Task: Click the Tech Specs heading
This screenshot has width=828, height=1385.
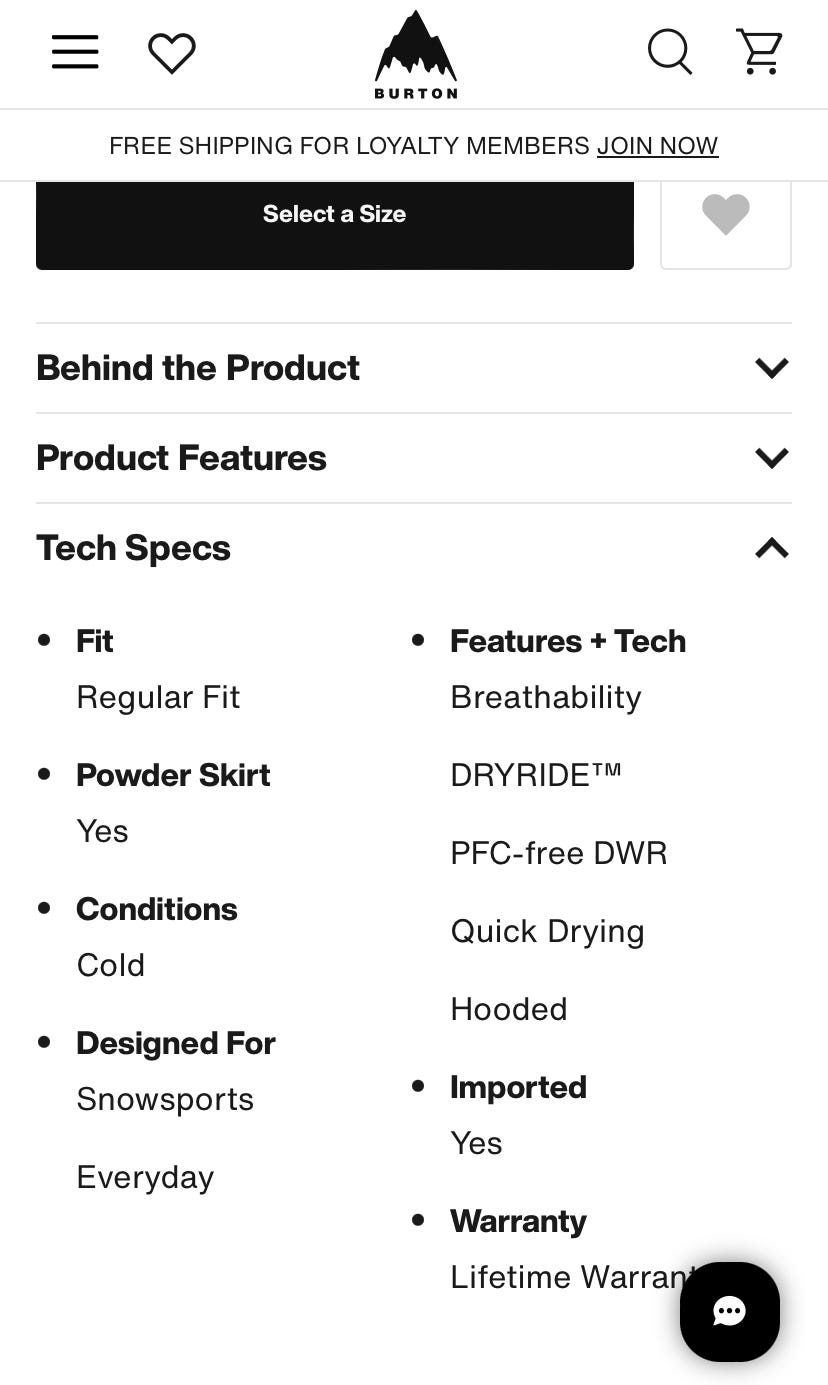Action: 133,548
